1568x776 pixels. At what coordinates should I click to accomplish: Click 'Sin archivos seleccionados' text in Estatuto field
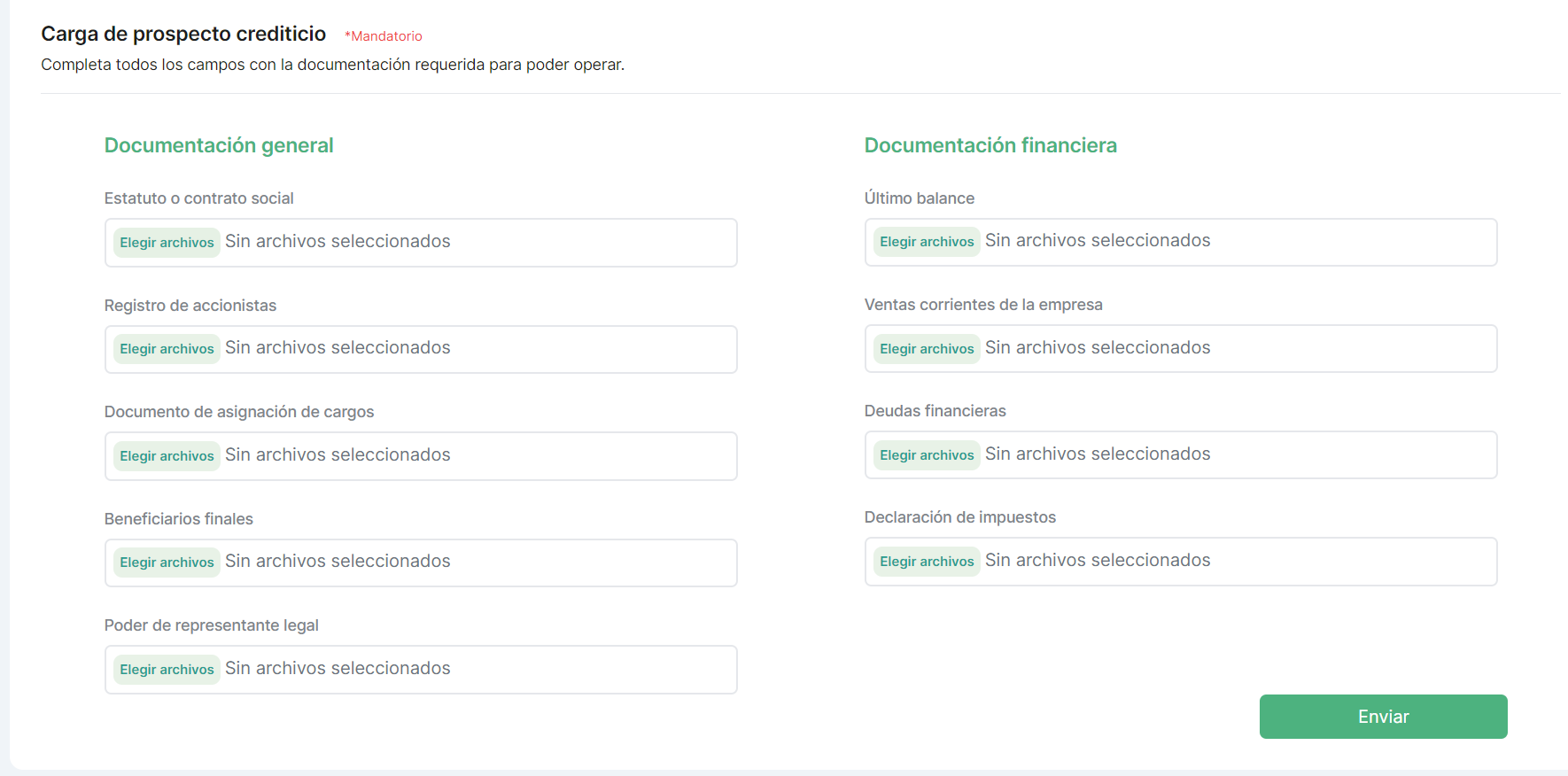(338, 242)
